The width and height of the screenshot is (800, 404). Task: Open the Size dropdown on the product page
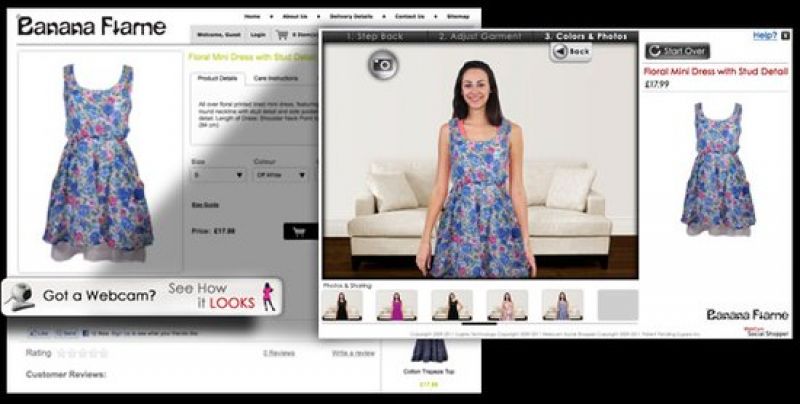click(218, 174)
